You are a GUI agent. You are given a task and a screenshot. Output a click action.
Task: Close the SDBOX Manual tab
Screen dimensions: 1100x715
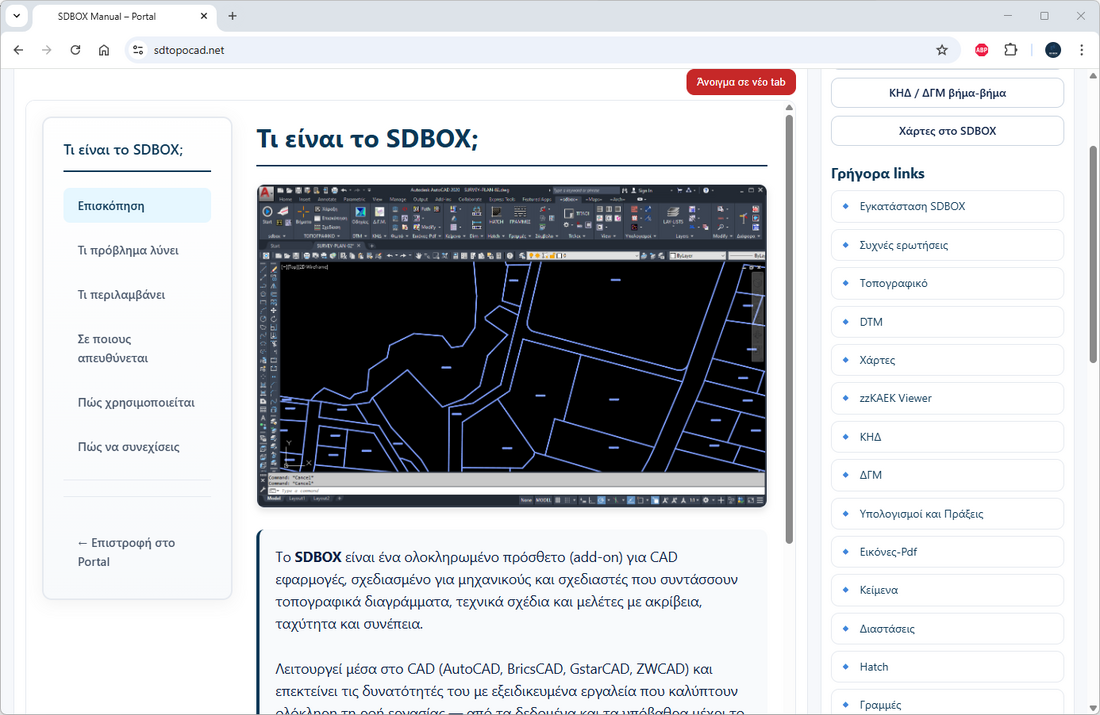[x=204, y=16]
